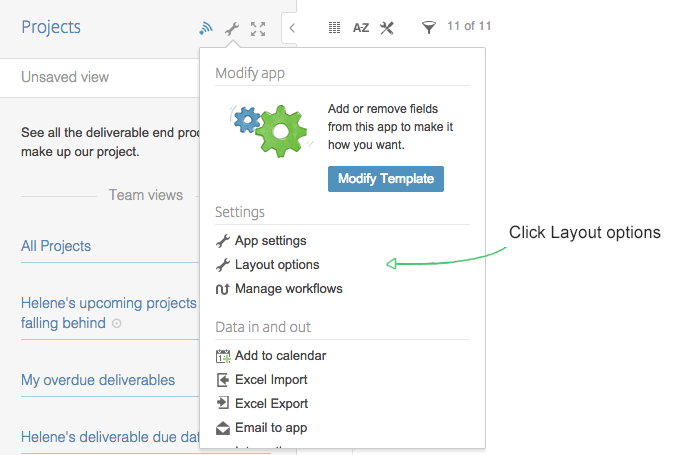The image size is (685, 455).
Task: Click the 11 of 11 item count
Action: pyautogui.click(x=469, y=26)
